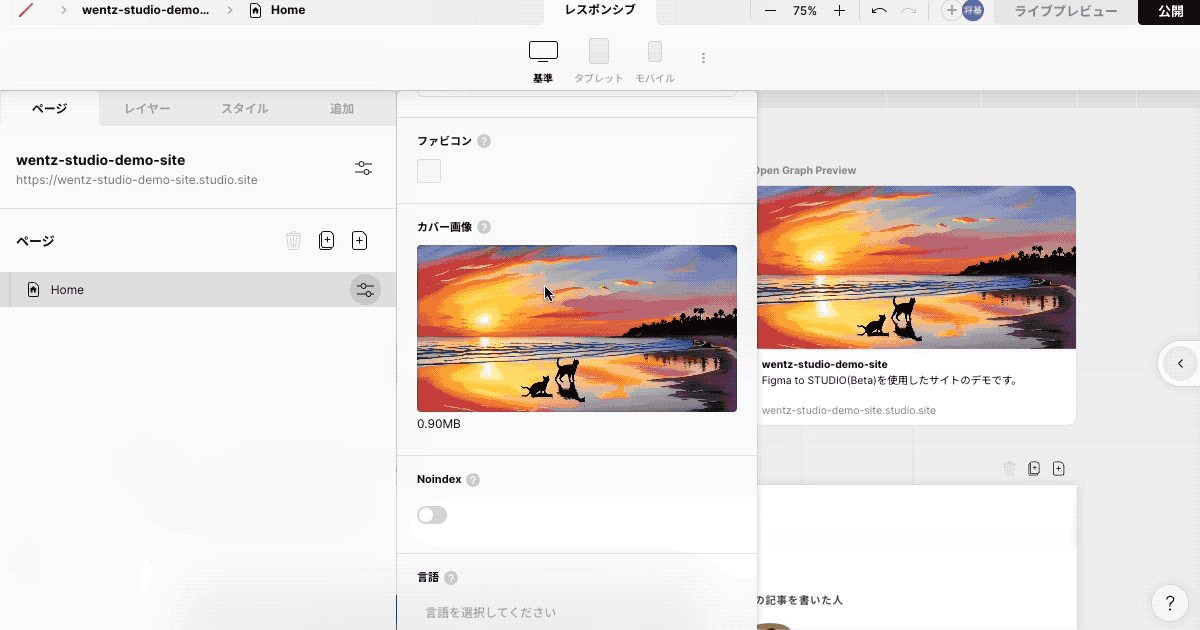Image resolution: width=1200 pixels, height=630 pixels.
Task: Switch to the スタイル tab
Action: [x=243, y=109]
